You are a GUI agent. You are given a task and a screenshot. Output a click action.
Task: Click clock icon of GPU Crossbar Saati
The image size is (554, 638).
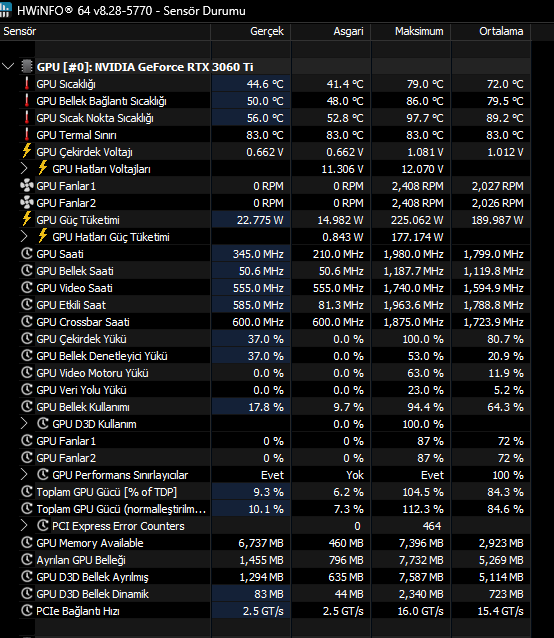[x=27, y=321]
